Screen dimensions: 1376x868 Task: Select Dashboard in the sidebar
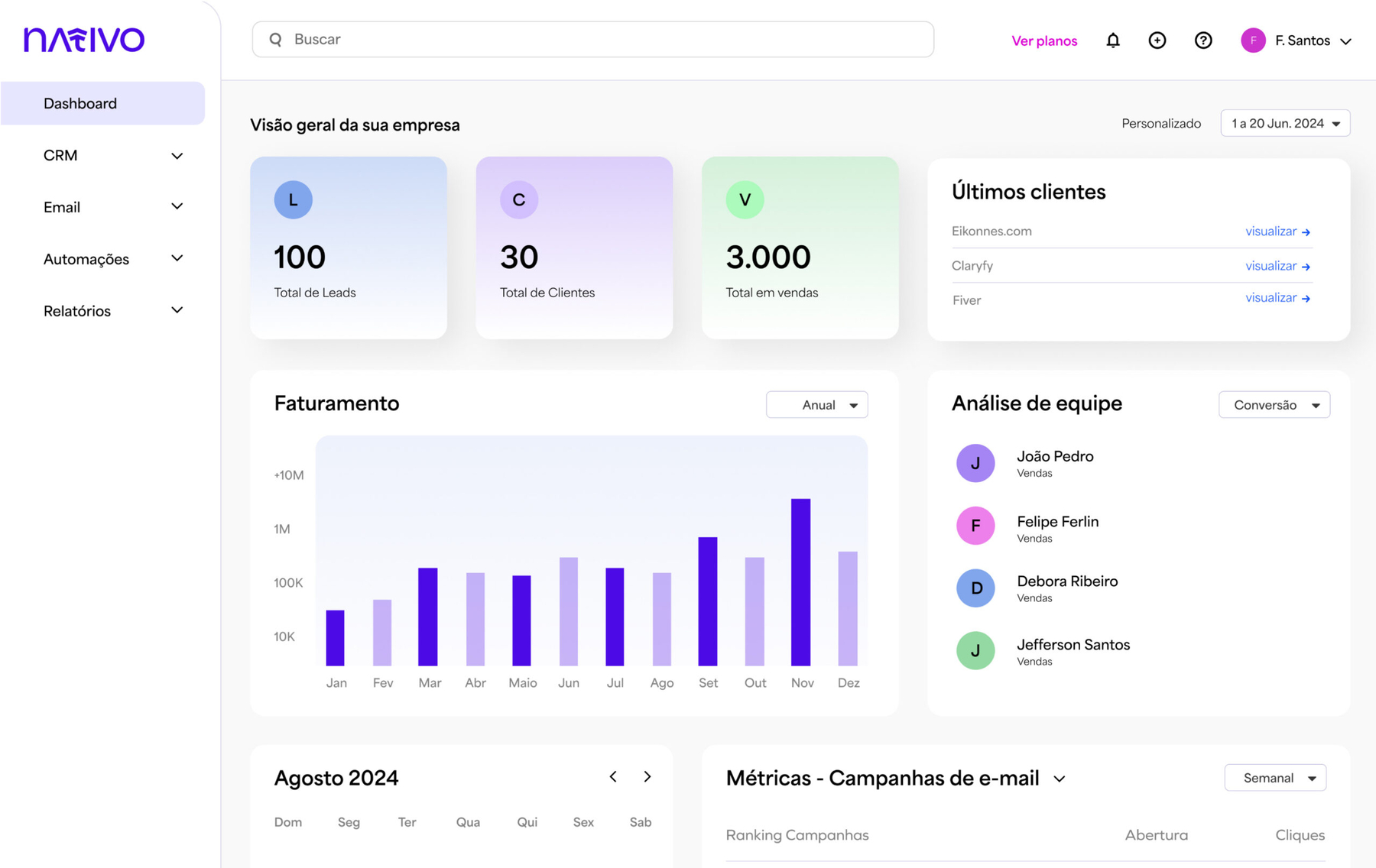tap(102, 103)
